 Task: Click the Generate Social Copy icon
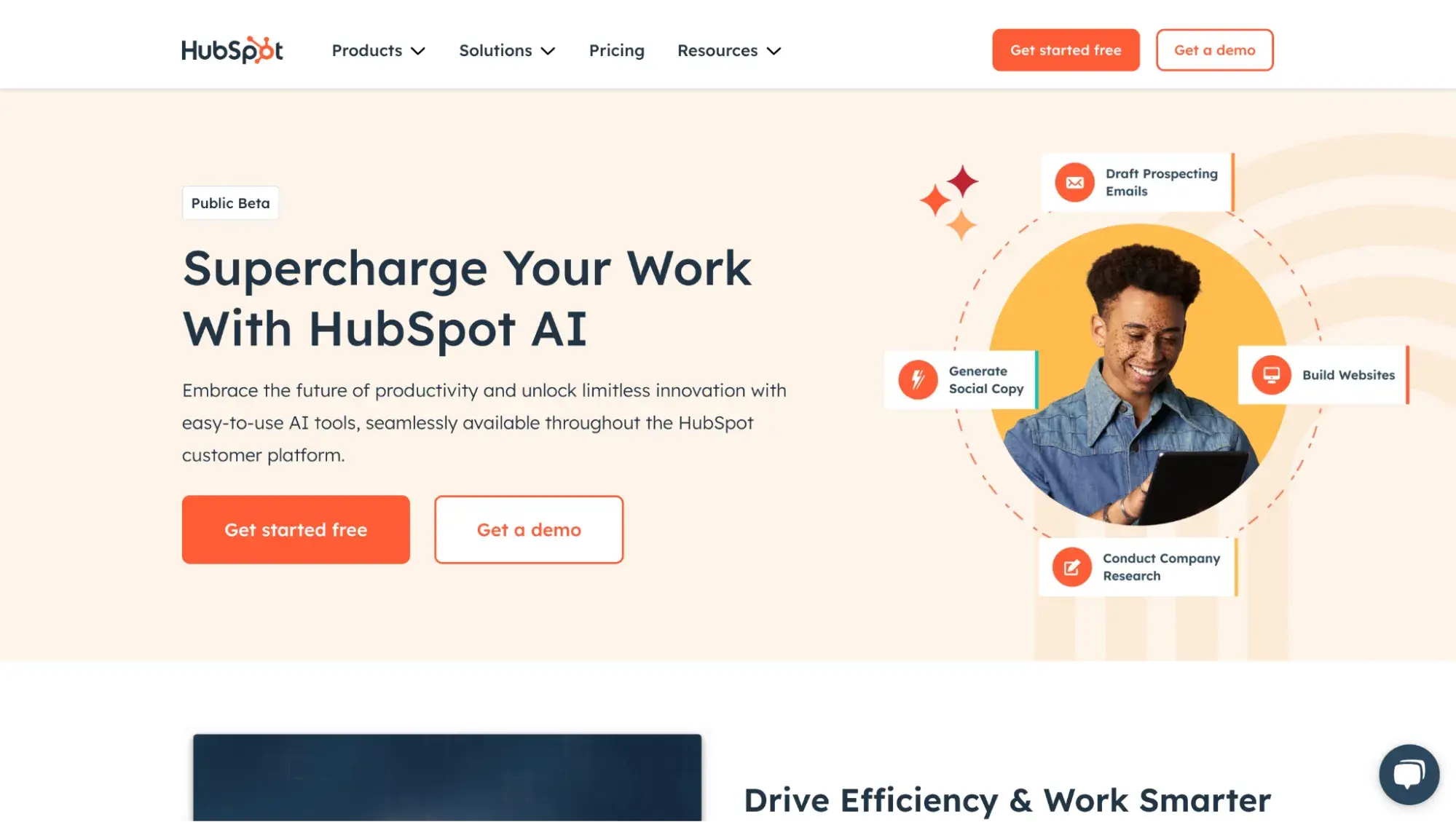[917, 379]
